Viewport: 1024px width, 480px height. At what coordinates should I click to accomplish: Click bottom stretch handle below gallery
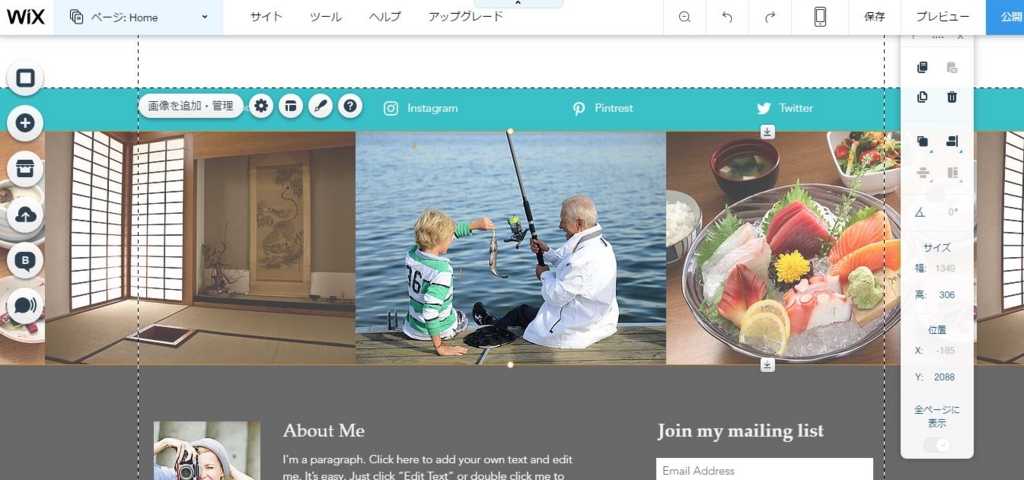click(x=767, y=365)
